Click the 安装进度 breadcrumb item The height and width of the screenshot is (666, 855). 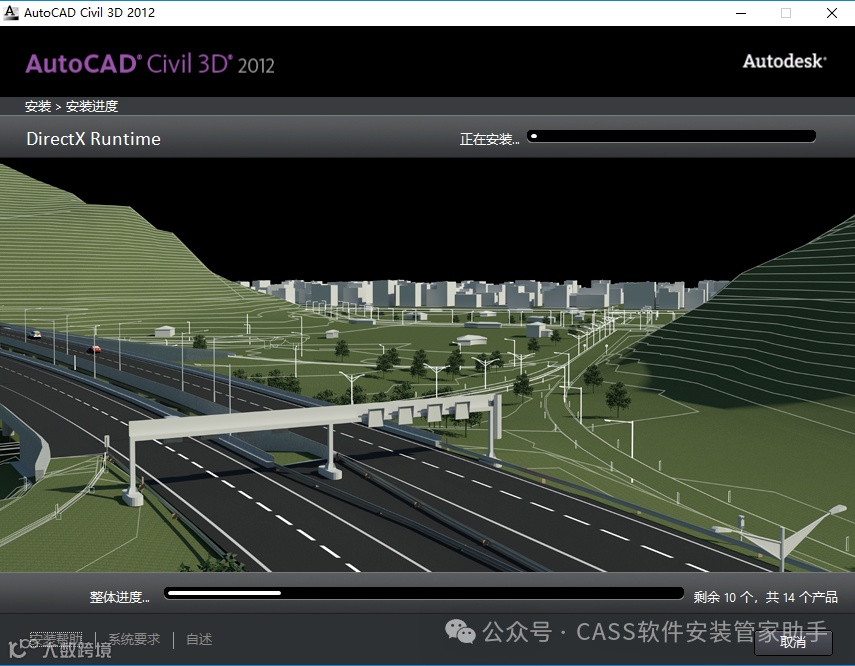[92, 106]
